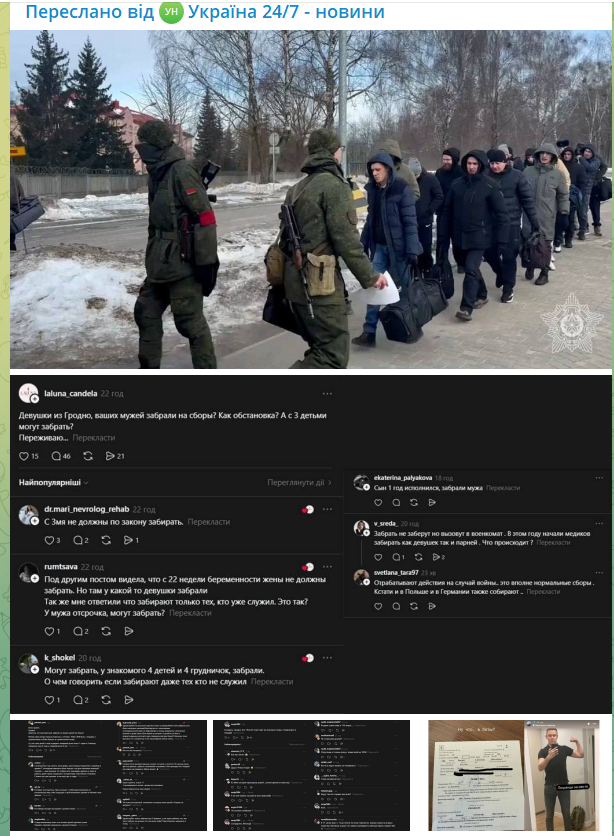Like the laluna_candela post via heart icon
This screenshot has width=614, height=836.
click(24, 456)
